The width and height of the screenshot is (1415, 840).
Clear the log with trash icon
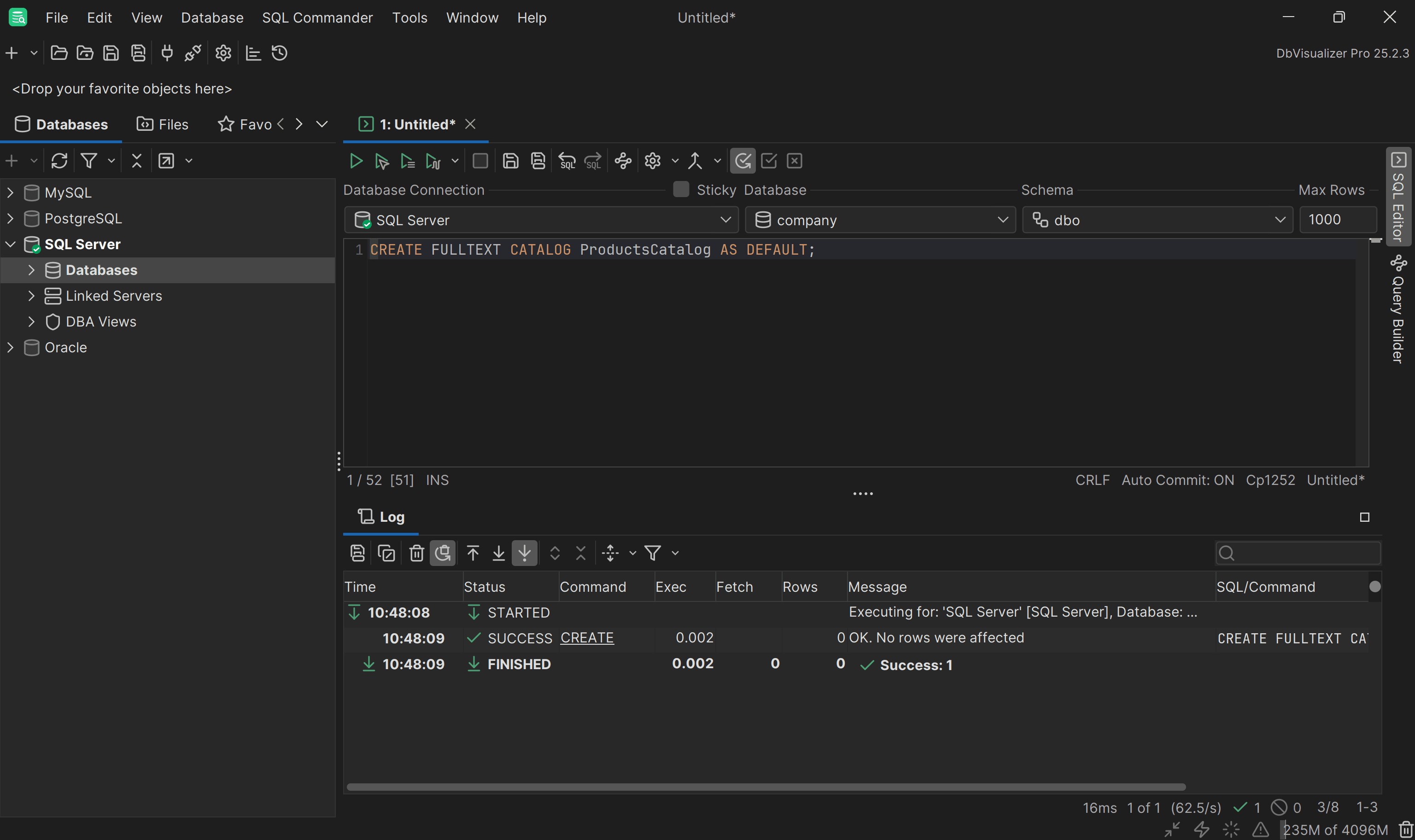(x=416, y=553)
